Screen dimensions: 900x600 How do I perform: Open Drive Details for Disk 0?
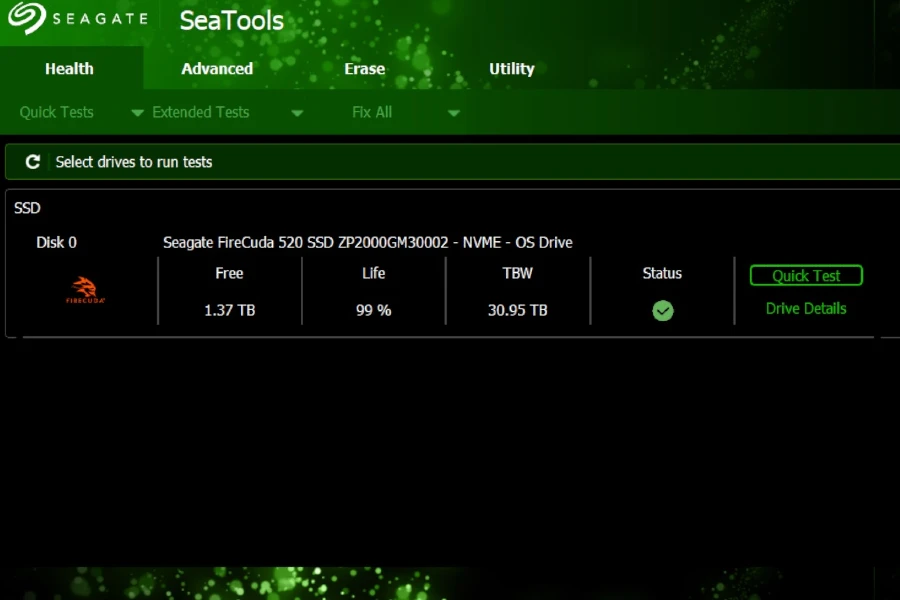[x=806, y=308]
